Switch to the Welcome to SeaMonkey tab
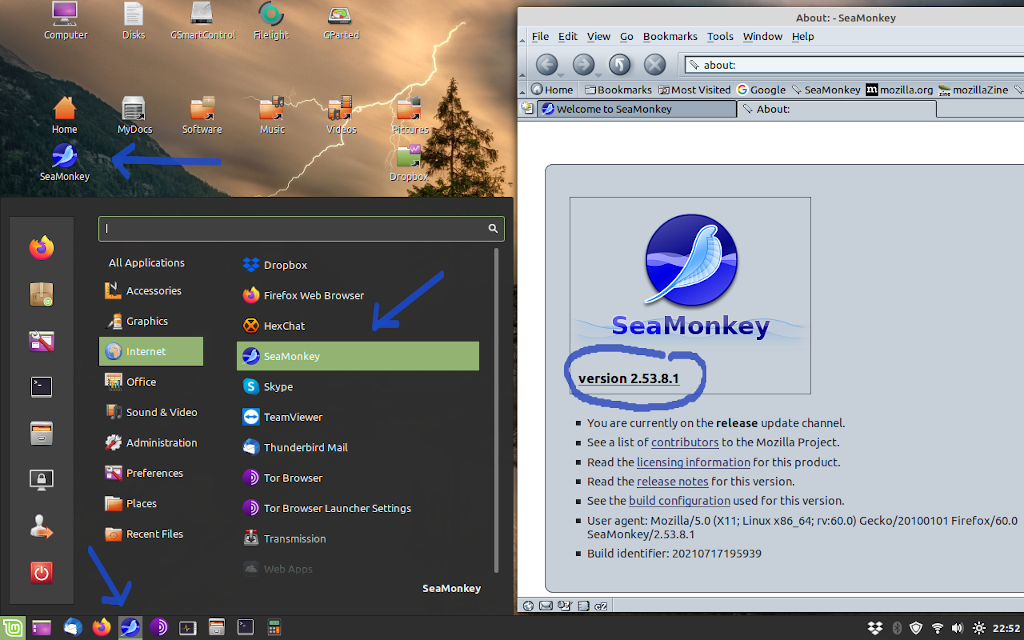The width and height of the screenshot is (1024, 640). pyautogui.click(x=637, y=109)
